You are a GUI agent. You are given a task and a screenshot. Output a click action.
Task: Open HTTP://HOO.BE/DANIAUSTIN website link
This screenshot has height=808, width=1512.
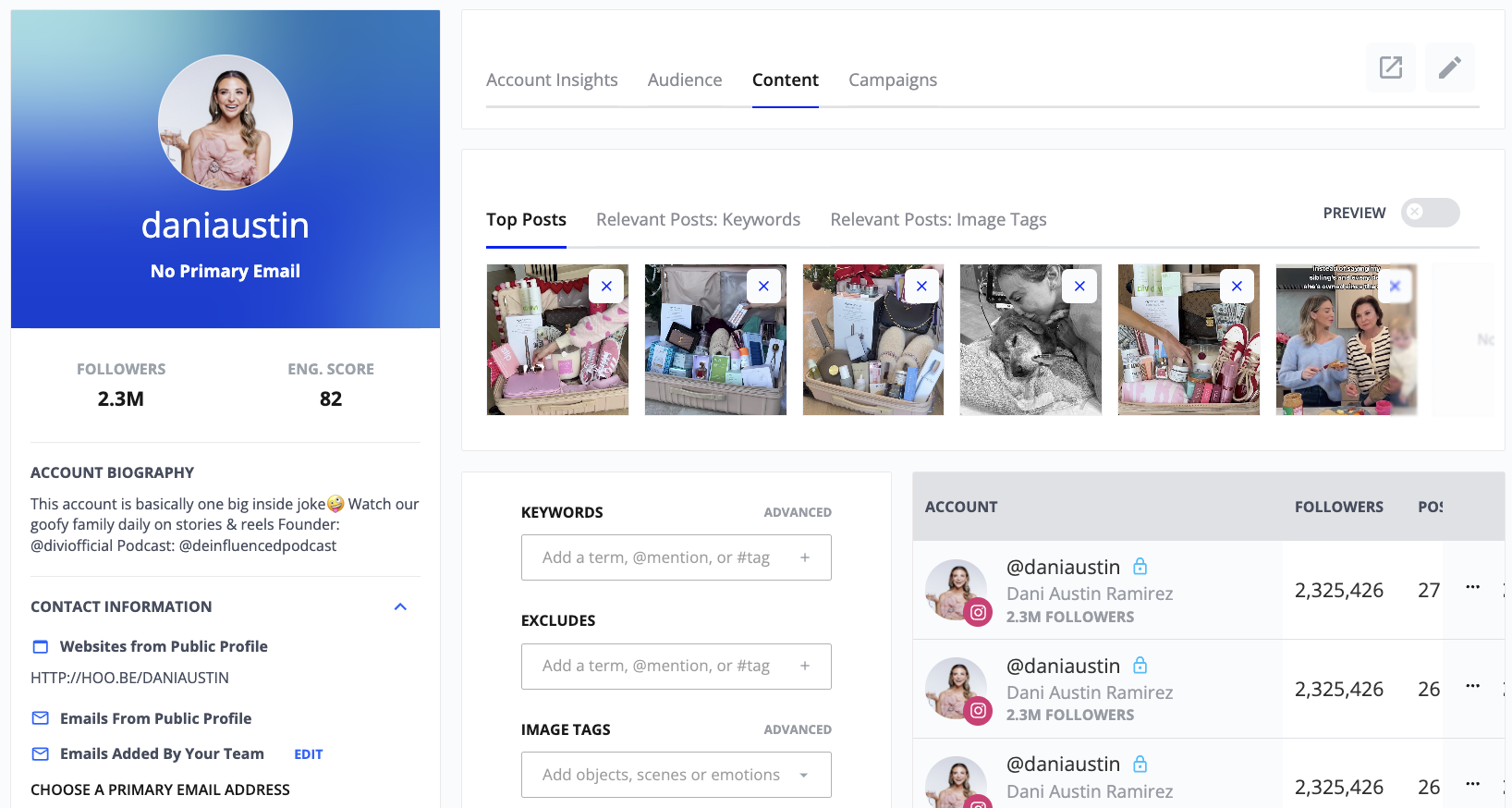click(129, 678)
